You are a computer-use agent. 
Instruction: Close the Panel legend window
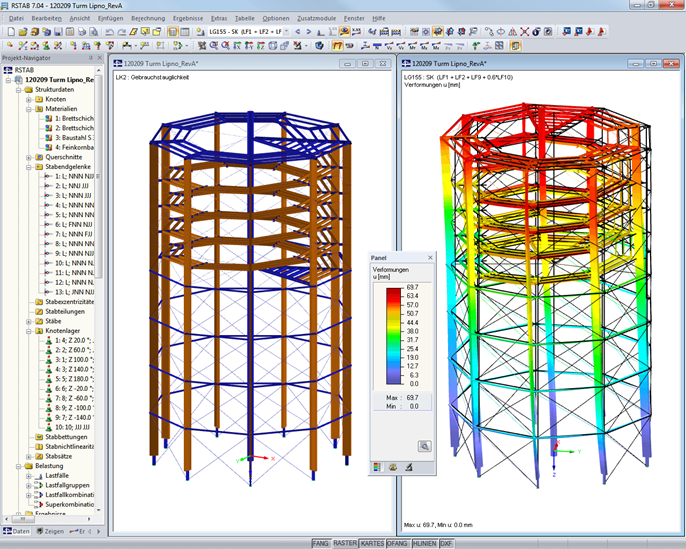tap(431, 257)
